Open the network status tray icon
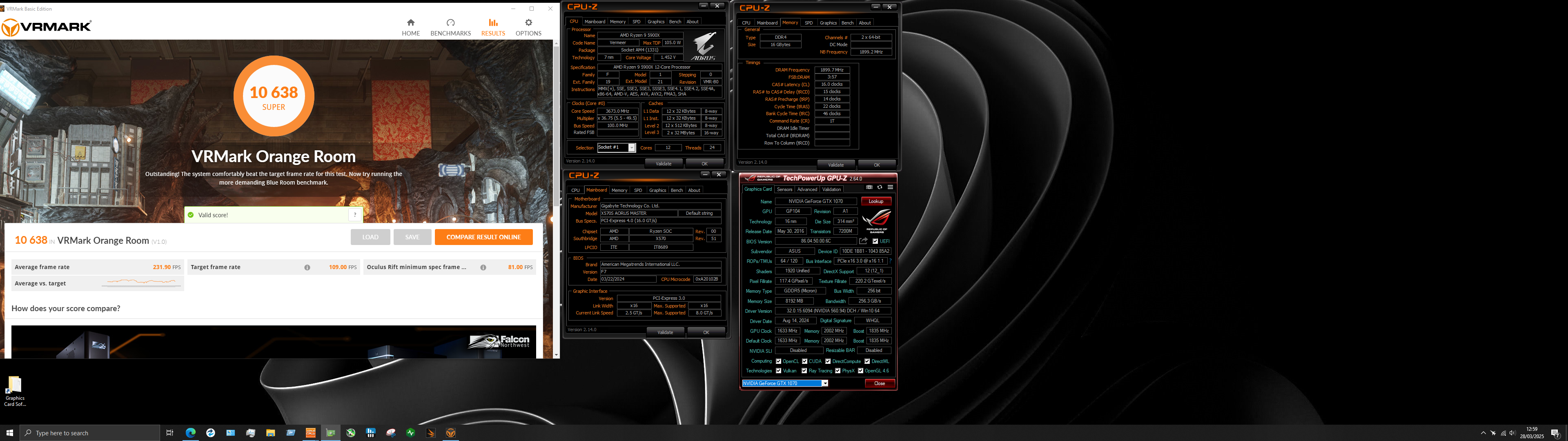This screenshot has height=441, width=1568. (x=1503, y=433)
